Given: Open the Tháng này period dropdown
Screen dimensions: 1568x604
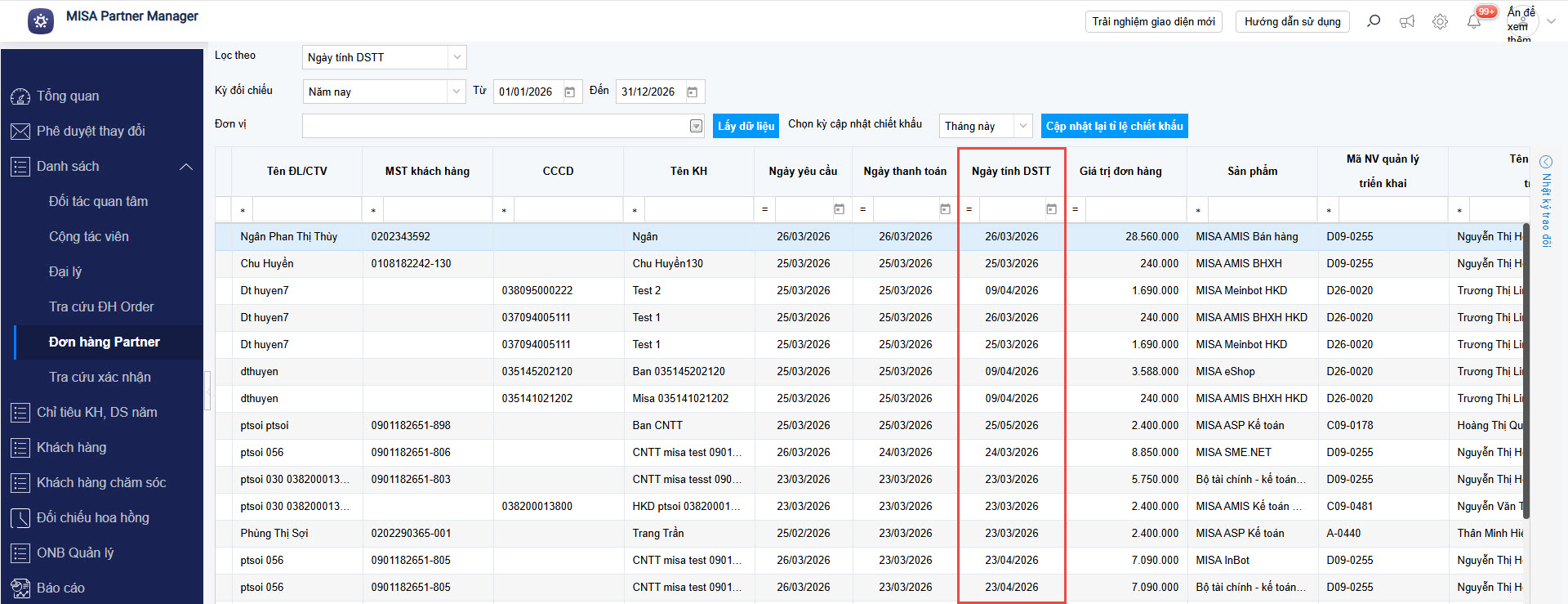Looking at the screenshot, I should click(1022, 126).
